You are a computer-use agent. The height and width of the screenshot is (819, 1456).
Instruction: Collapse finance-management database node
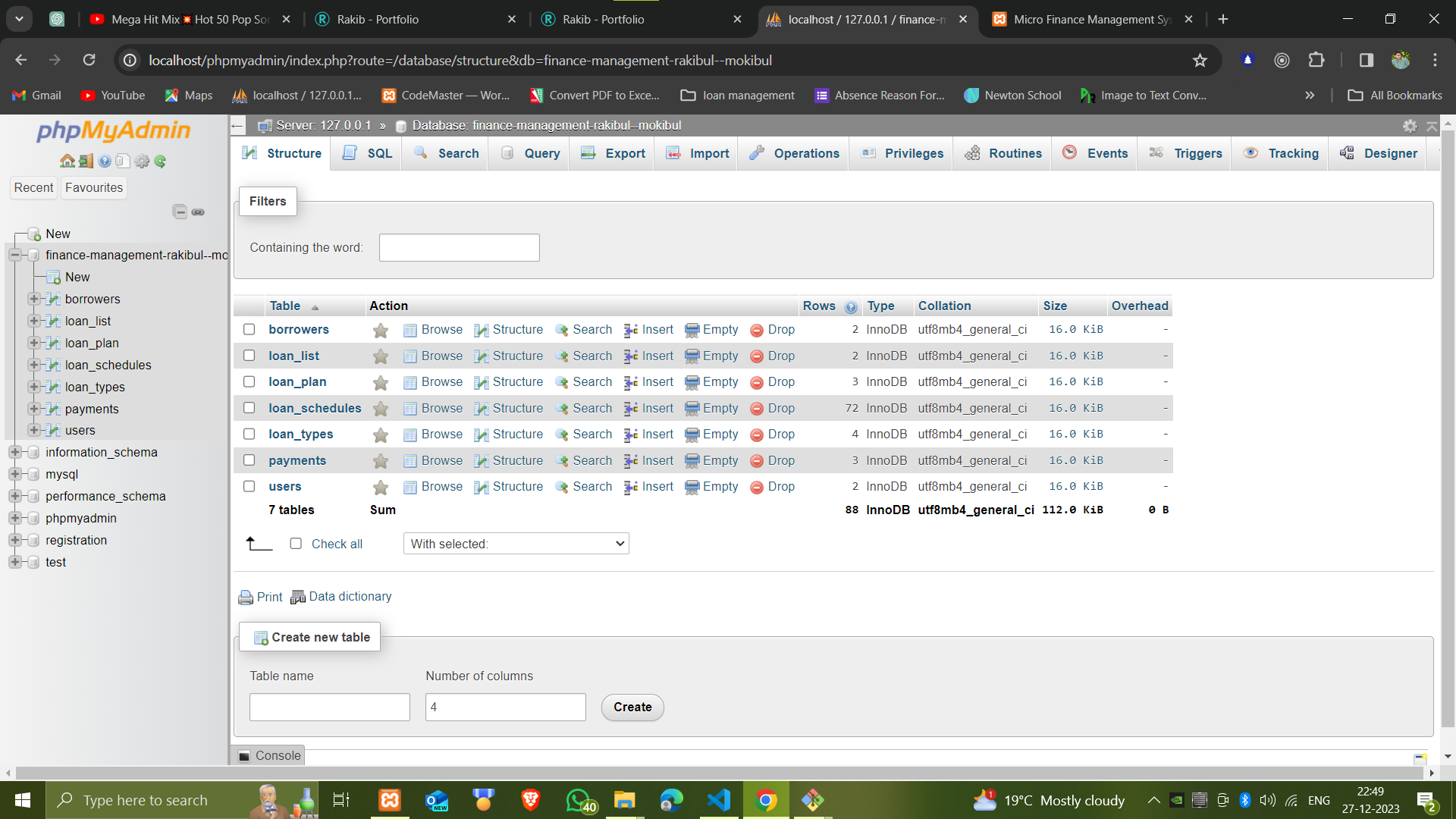point(14,255)
